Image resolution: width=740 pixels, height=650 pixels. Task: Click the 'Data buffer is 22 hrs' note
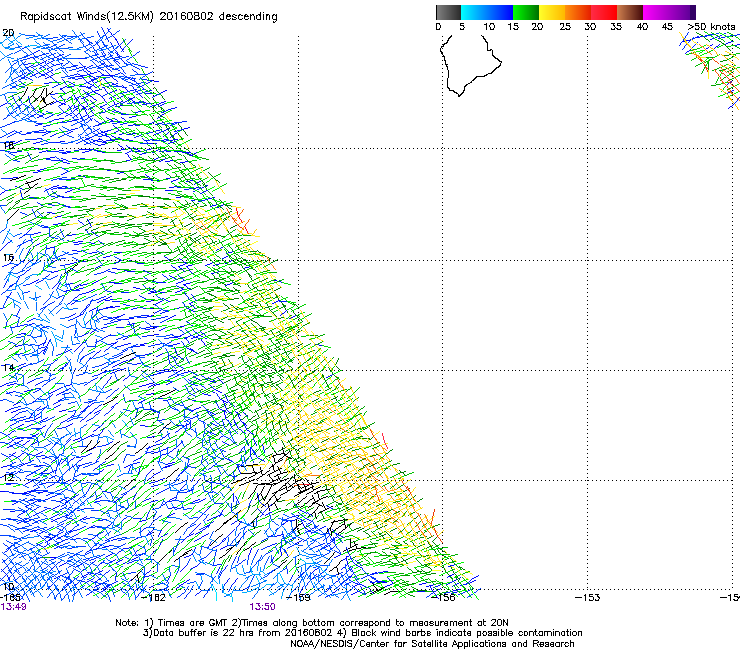[x=362, y=633]
